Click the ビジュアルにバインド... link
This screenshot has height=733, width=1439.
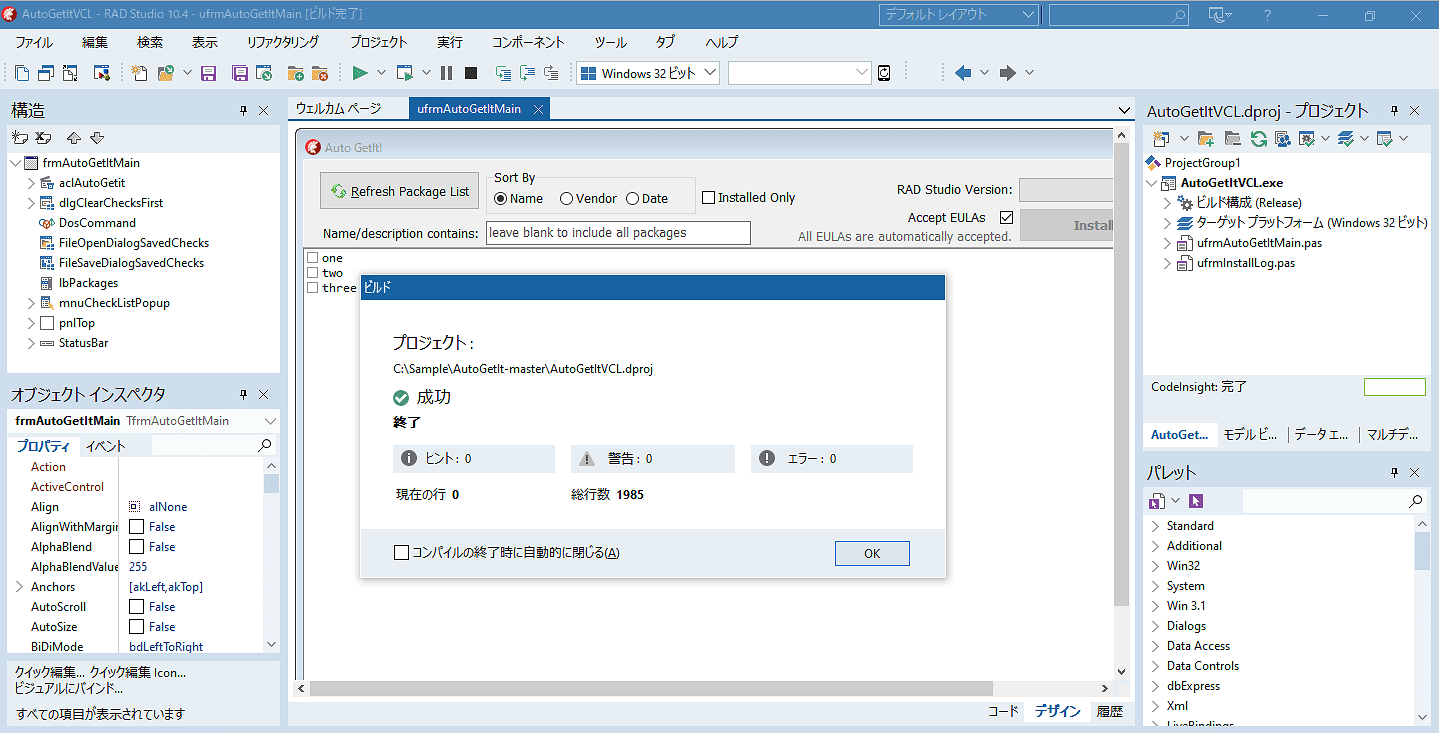pyautogui.click(x=69, y=688)
